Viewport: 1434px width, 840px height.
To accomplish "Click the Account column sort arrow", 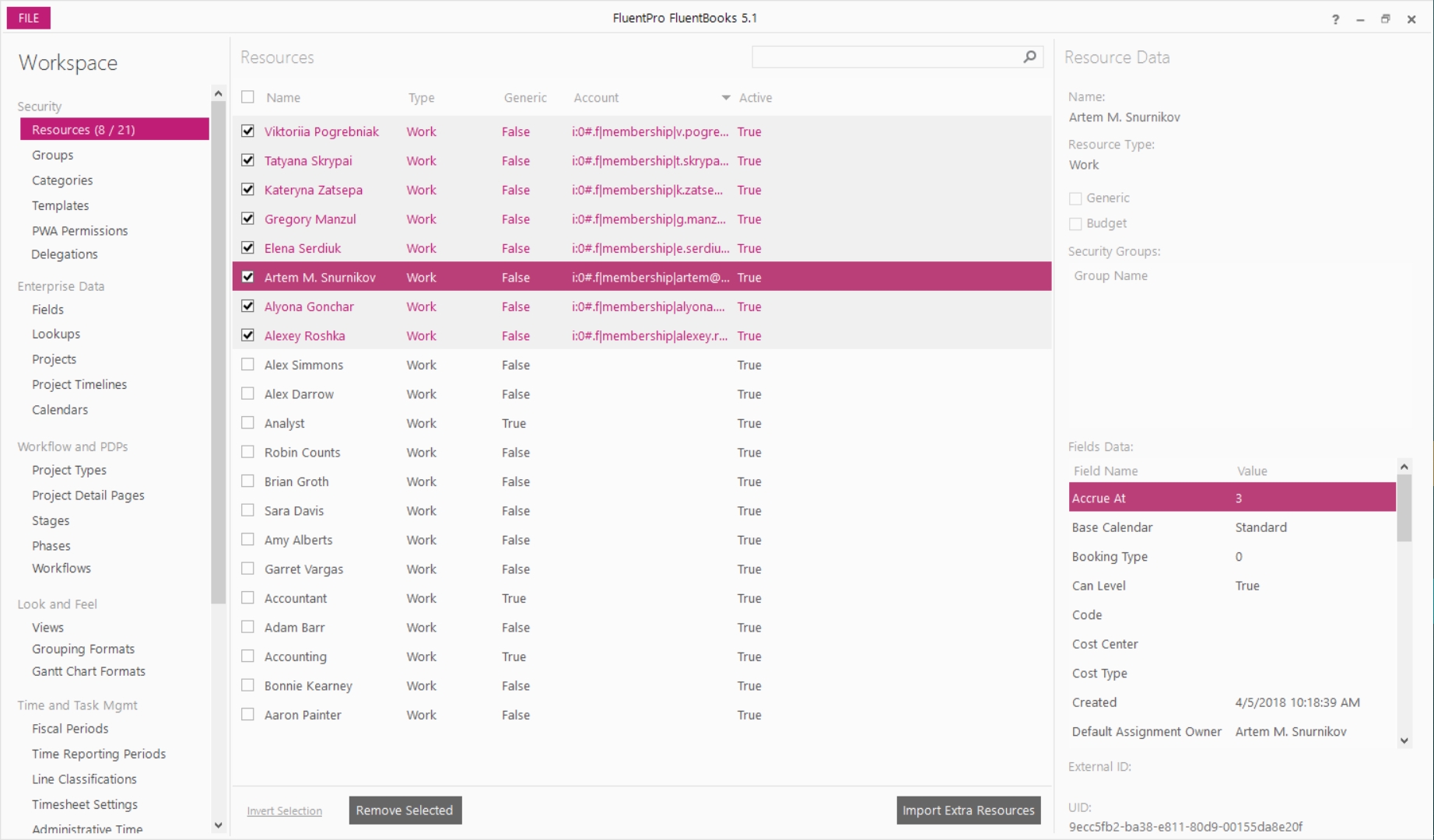I will tap(725, 98).
